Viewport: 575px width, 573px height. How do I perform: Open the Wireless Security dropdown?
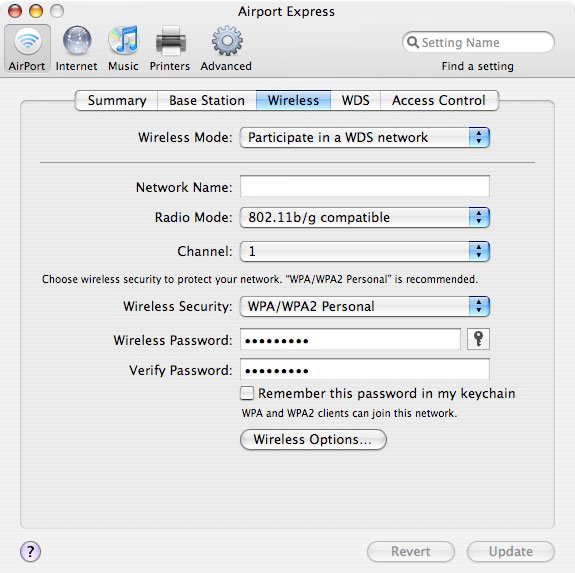[x=365, y=306]
